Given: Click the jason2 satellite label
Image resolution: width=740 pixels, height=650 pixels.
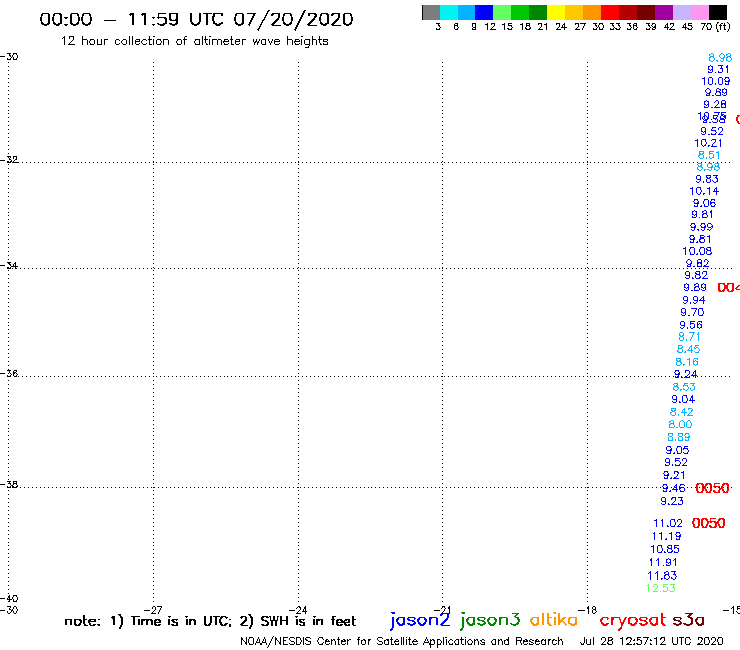Looking at the screenshot, I should 420,620.
